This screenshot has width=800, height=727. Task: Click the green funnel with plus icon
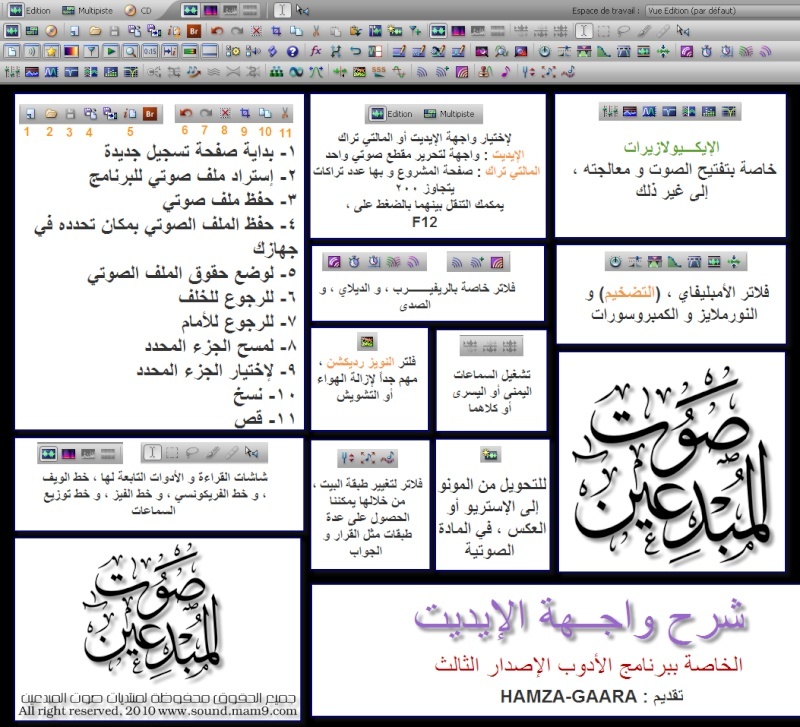pos(415,31)
